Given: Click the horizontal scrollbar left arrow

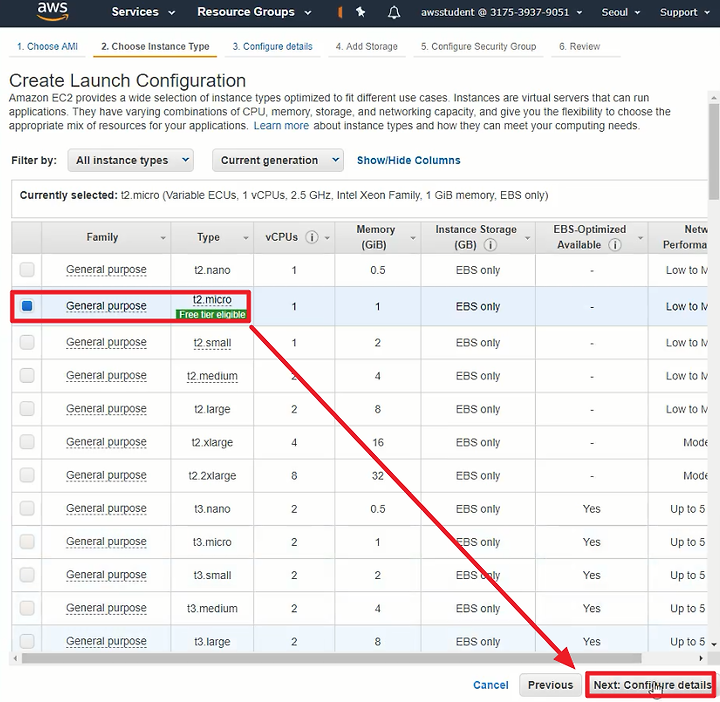Looking at the screenshot, I should (x=15, y=658).
